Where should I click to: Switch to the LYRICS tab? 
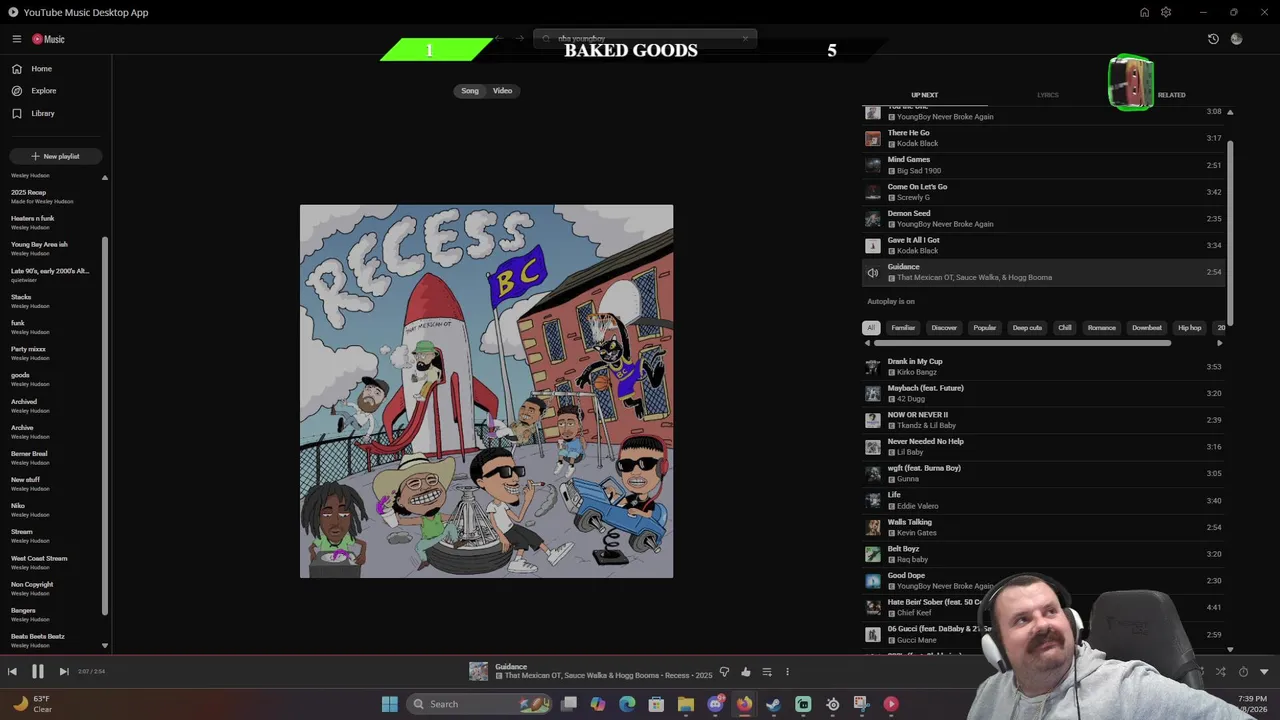point(1047,95)
